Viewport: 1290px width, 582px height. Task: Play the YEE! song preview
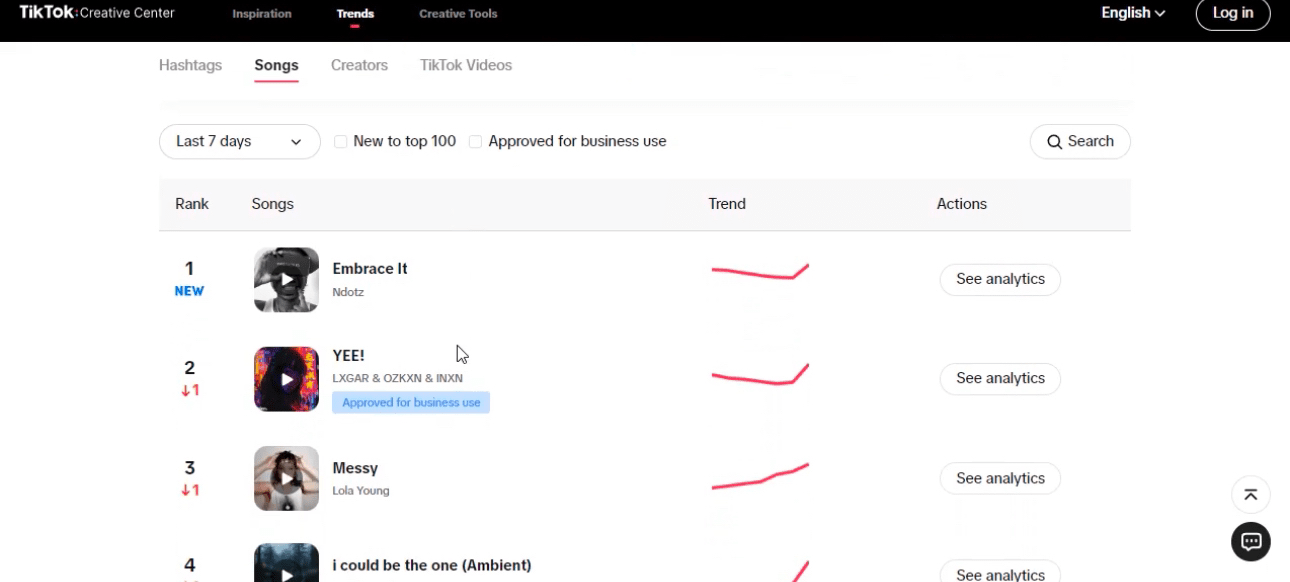tap(286, 379)
